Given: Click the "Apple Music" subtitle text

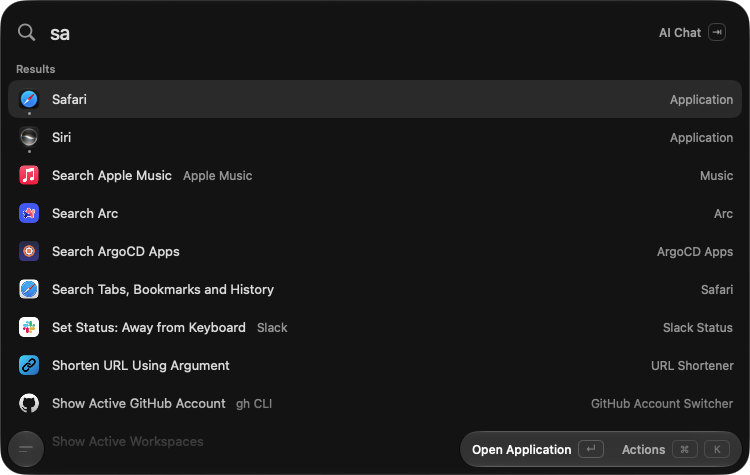Looking at the screenshot, I should [x=218, y=176].
